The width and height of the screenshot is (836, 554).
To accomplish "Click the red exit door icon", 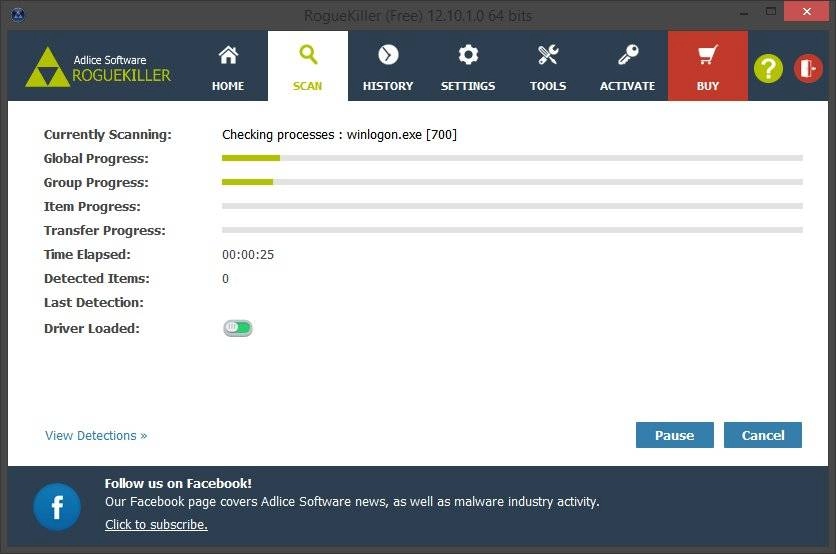I will pos(808,68).
